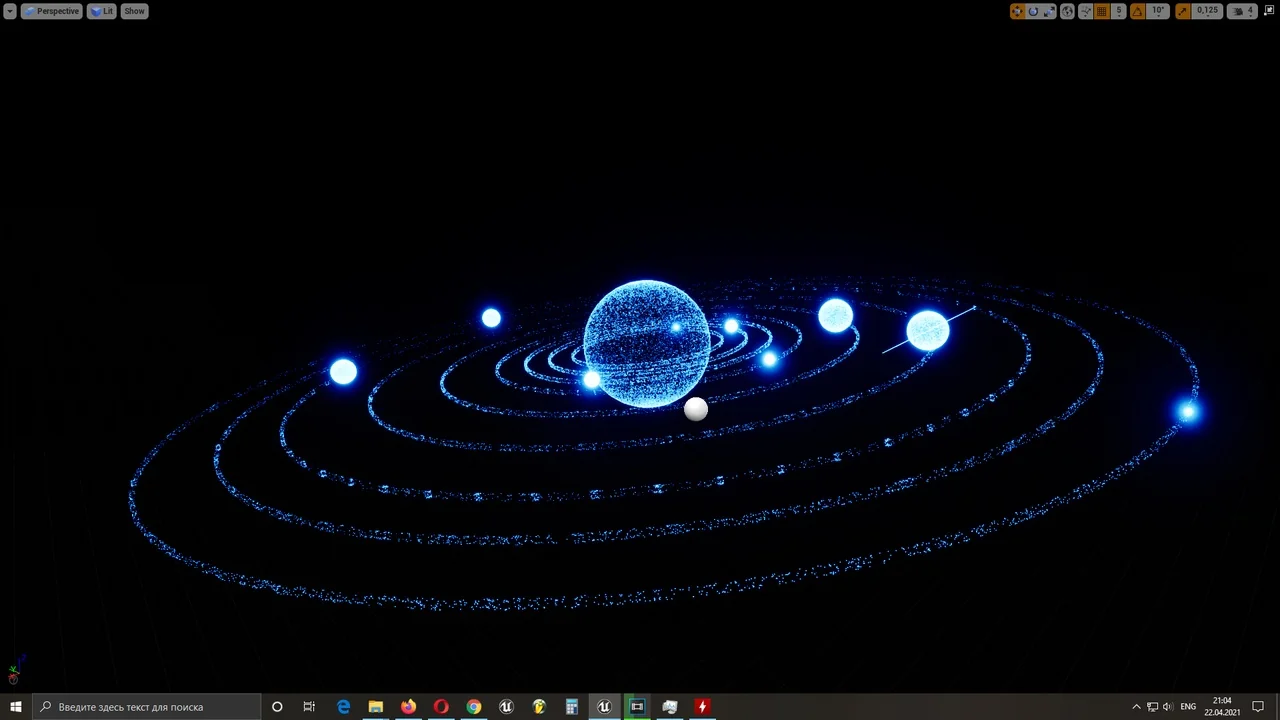Launch Firefox from the taskbar
The width and height of the screenshot is (1280, 720).
[408, 706]
